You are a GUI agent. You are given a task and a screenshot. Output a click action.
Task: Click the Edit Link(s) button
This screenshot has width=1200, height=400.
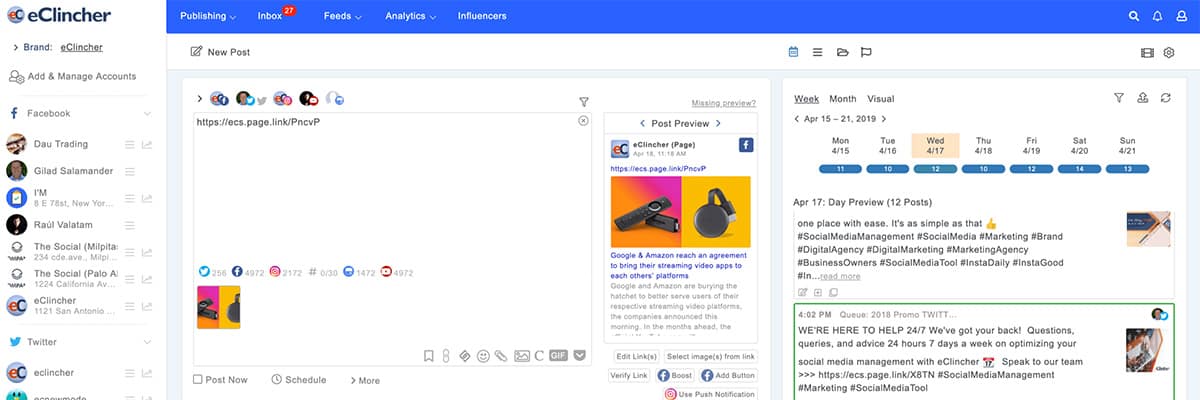(636, 357)
